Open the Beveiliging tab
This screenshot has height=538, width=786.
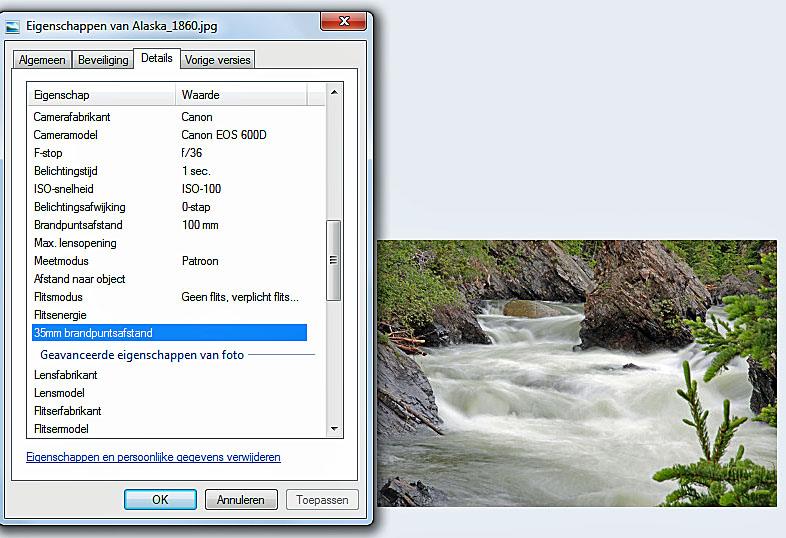[103, 60]
